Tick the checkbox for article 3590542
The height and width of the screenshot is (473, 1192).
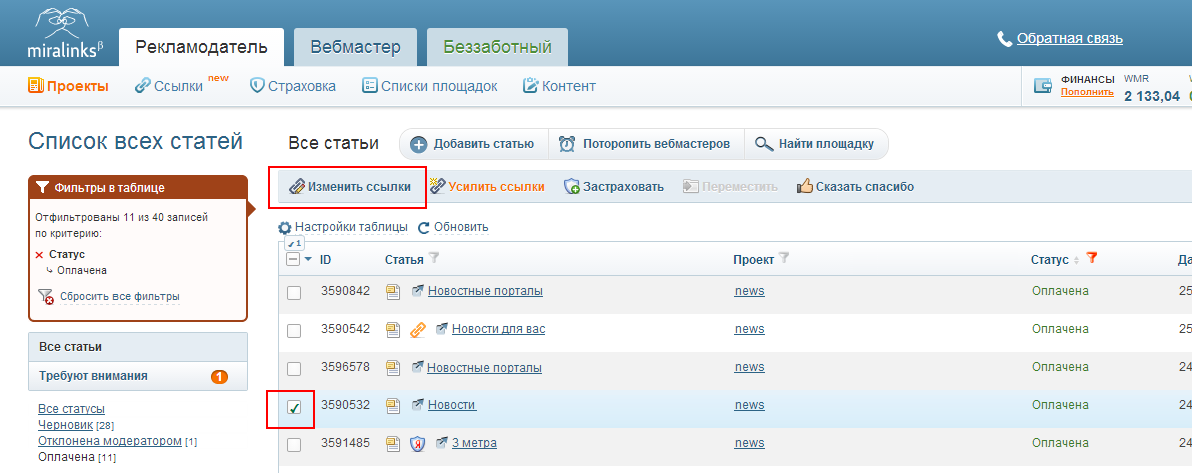(x=293, y=331)
